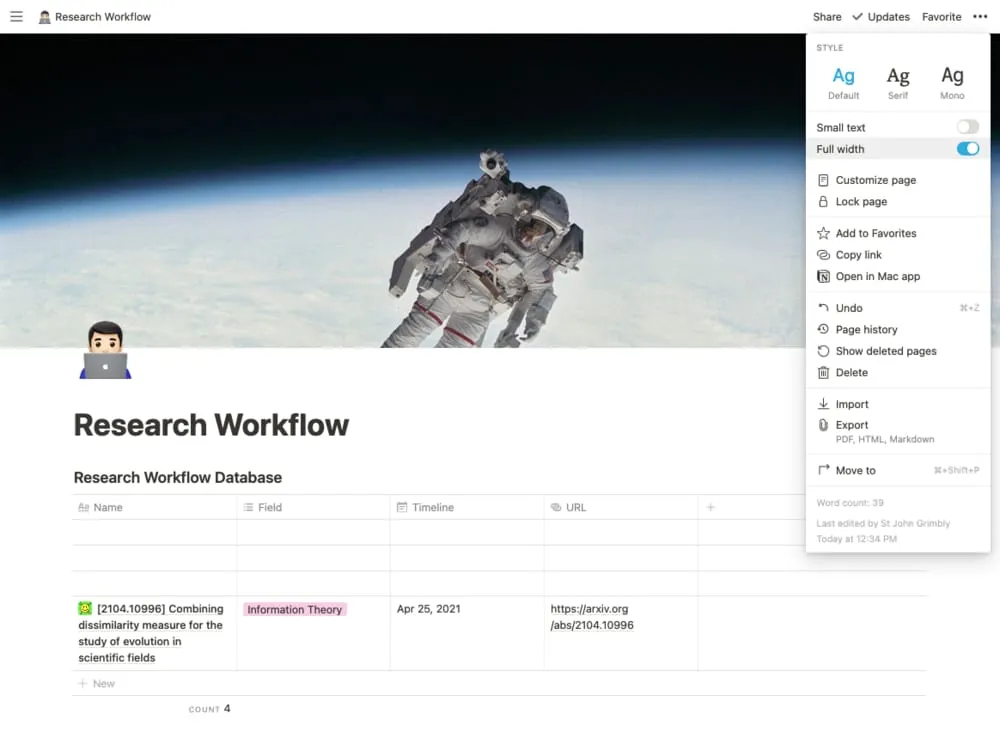The width and height of the screenshot is (1000, 732).
Task: Click the star icon for Add to Favorites
Action: tap(823, 233)
